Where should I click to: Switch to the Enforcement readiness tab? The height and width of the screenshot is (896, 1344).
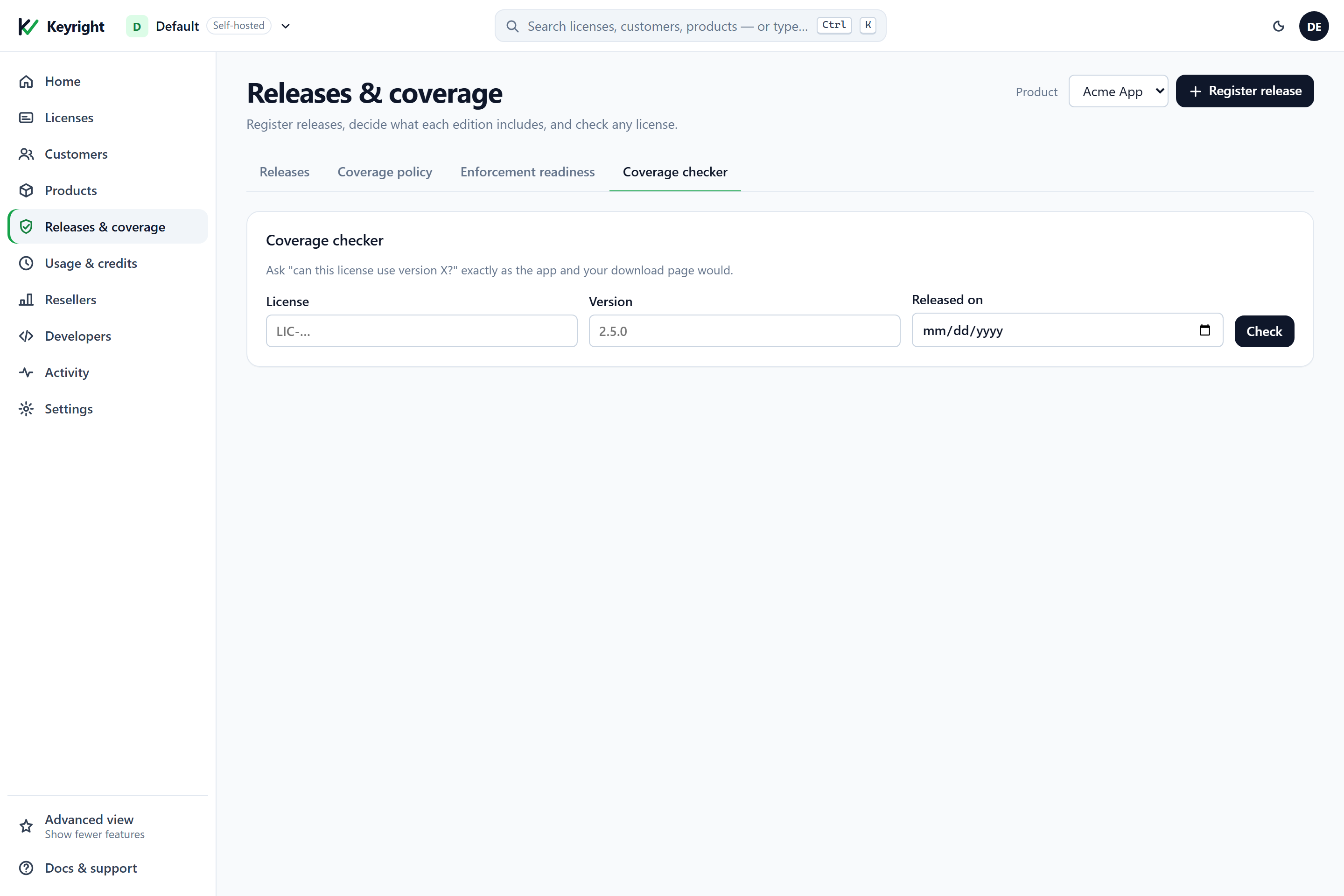pyautogui.click(x=527, y=172)
